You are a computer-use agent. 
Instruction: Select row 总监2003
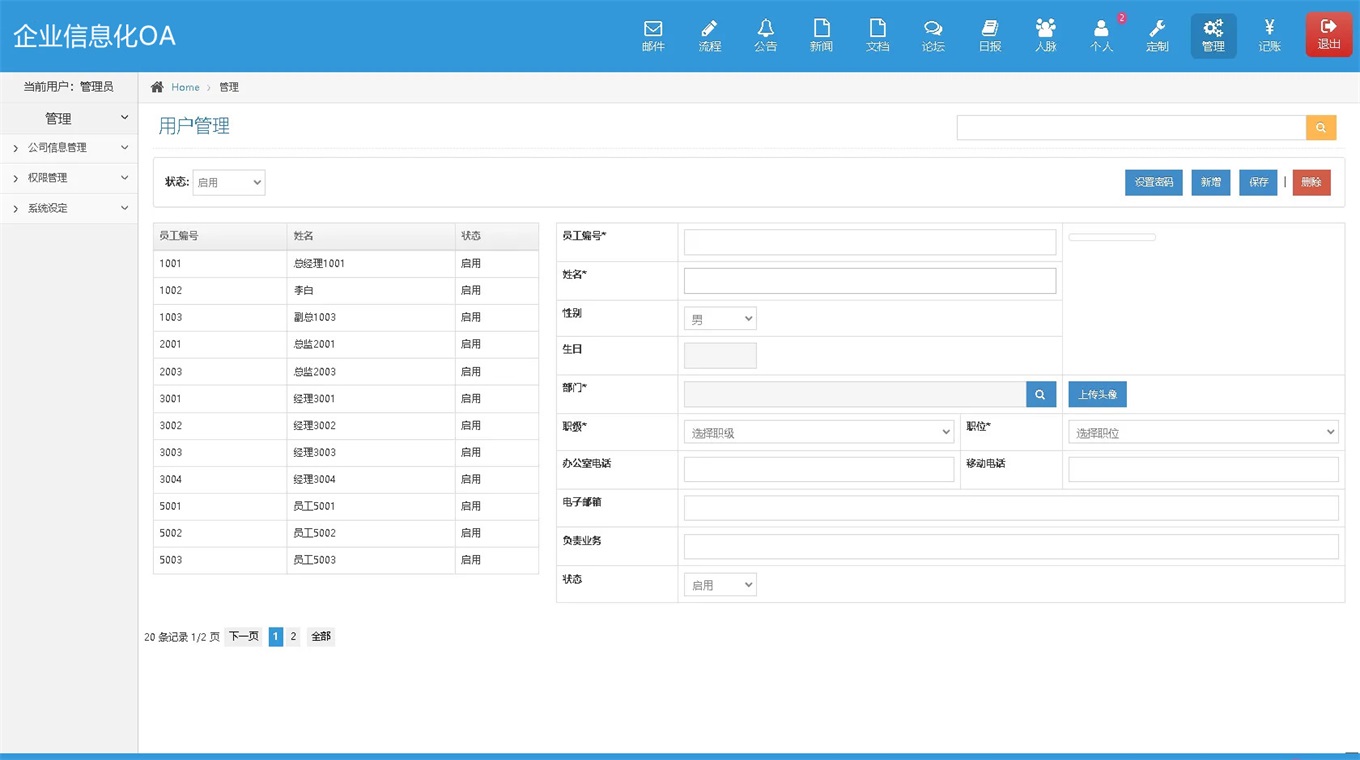346,372
